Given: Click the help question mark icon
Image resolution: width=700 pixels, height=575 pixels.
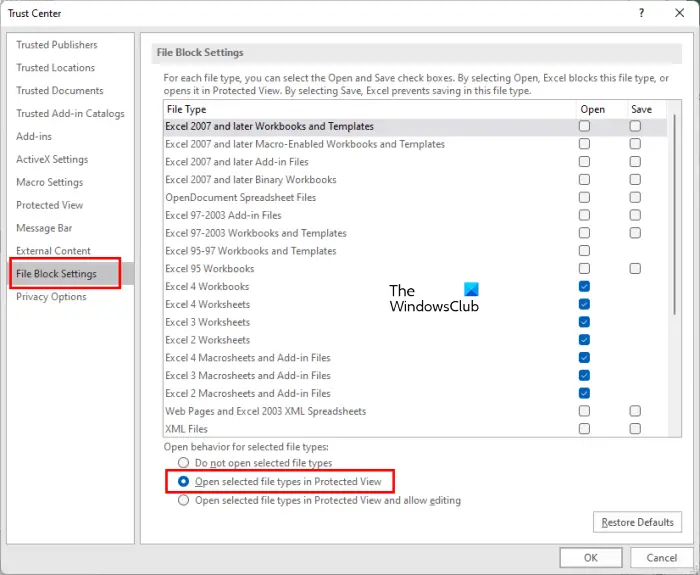Looking at the screenshot, I should (641, 13).
